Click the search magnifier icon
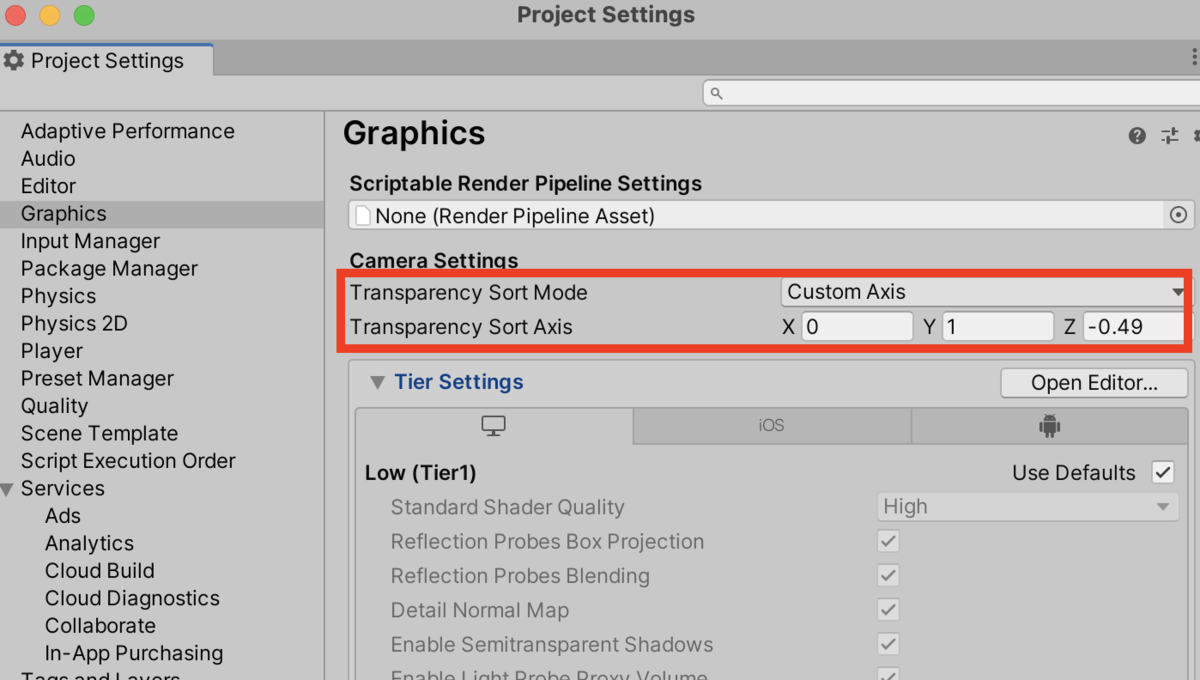Image resolution: width=1200 pixels, height=680 pixels. click(716, 94)
